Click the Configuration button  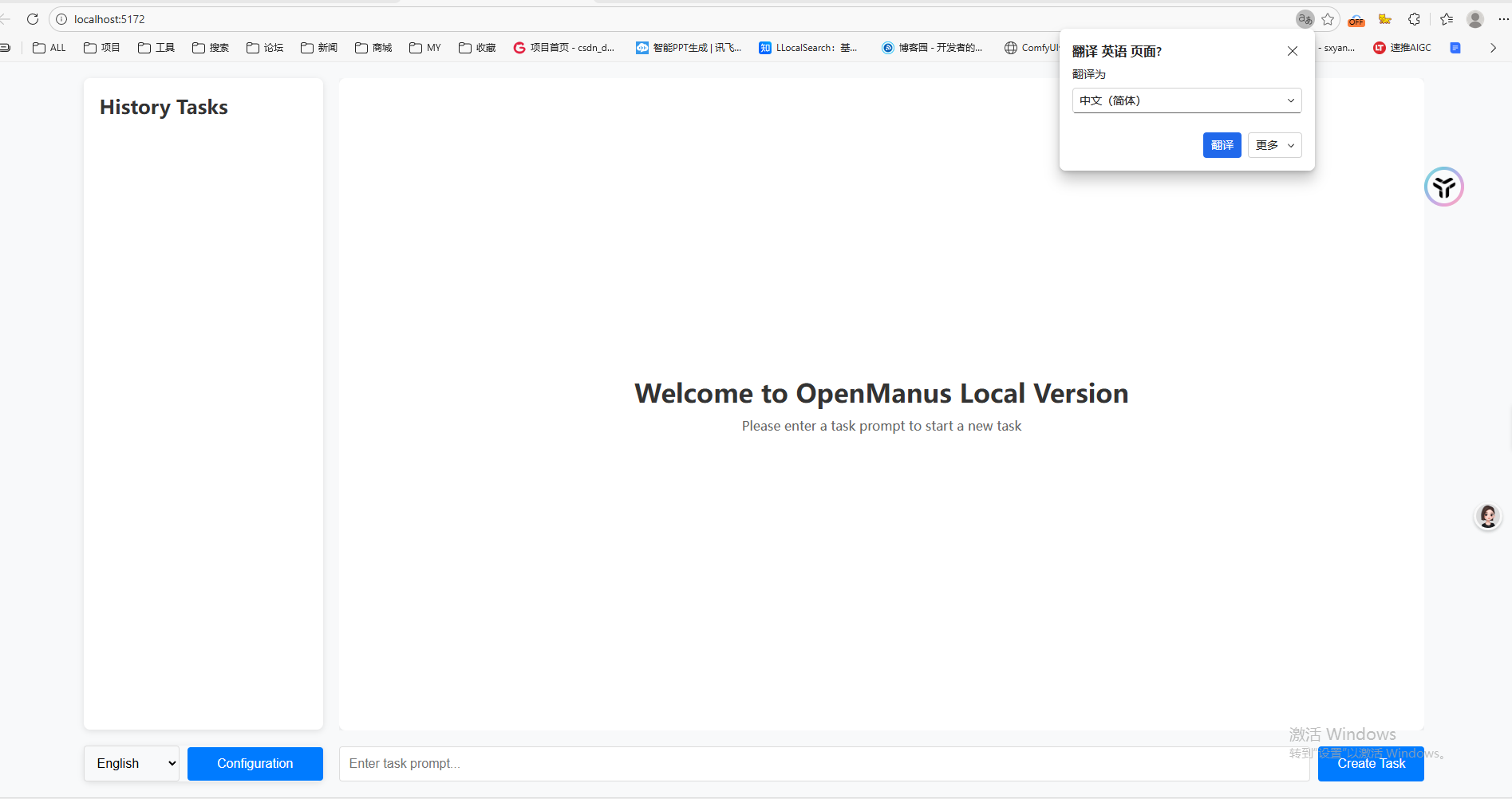click(x=255, y=764)
